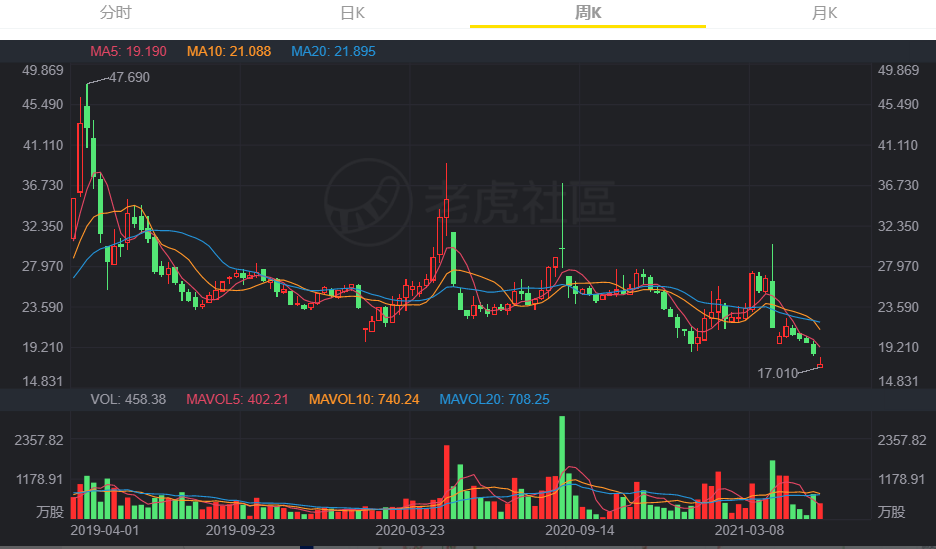Click the 47.690 high price annotation

[x=130, y=77]
